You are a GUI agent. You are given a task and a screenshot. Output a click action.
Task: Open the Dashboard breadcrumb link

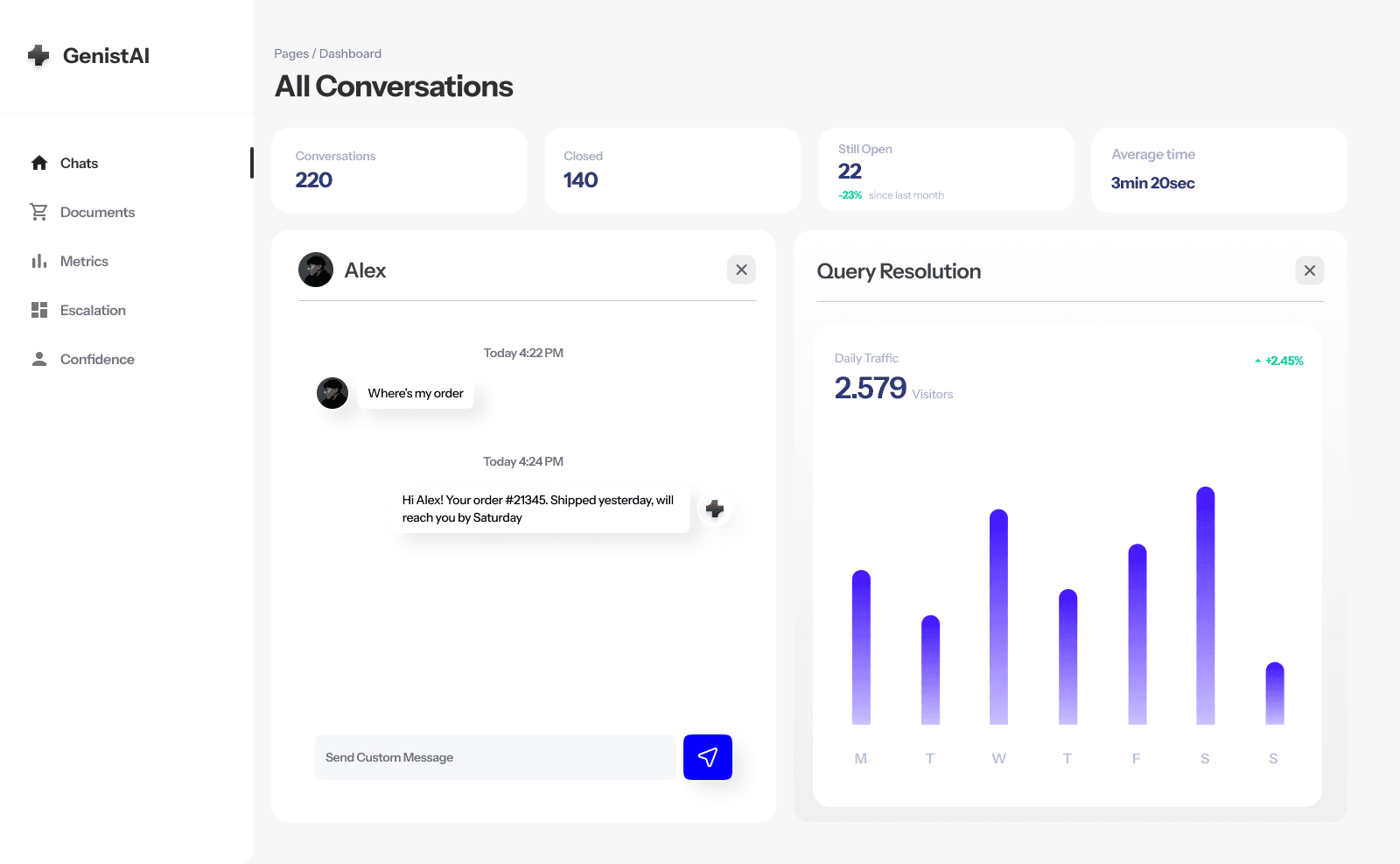(350, 53)
